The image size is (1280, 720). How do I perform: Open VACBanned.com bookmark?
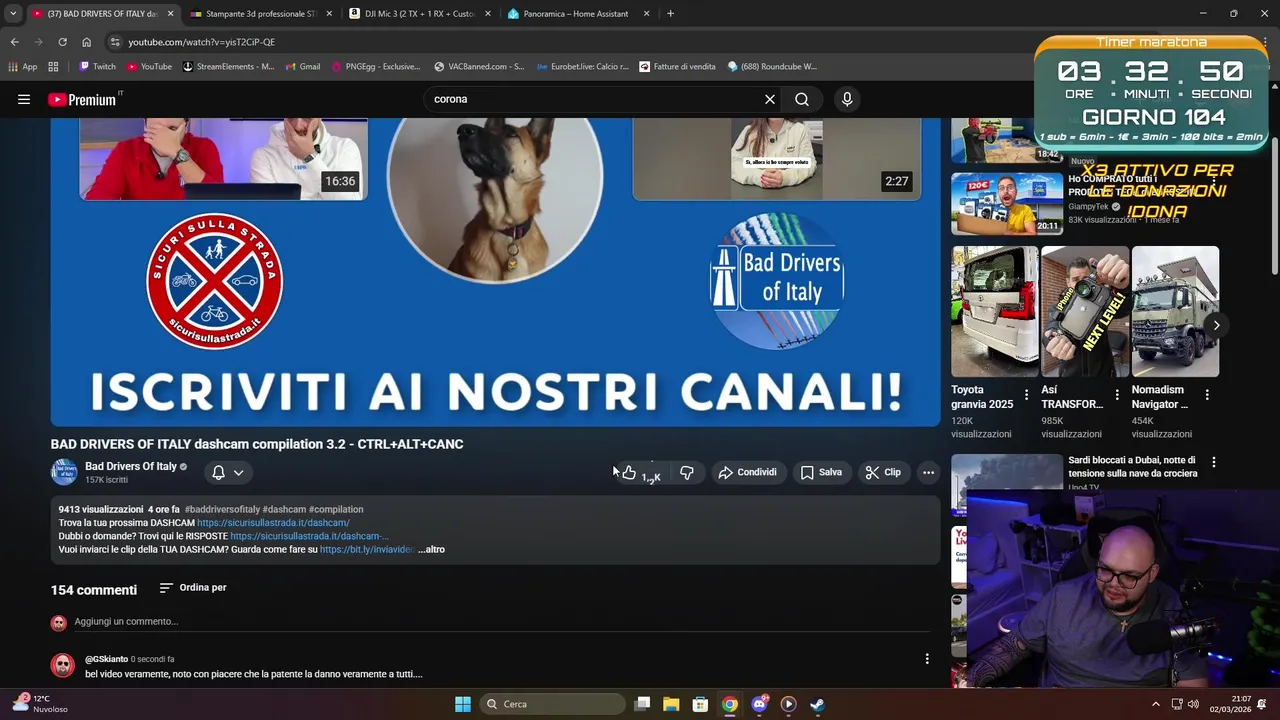(480, 67)
